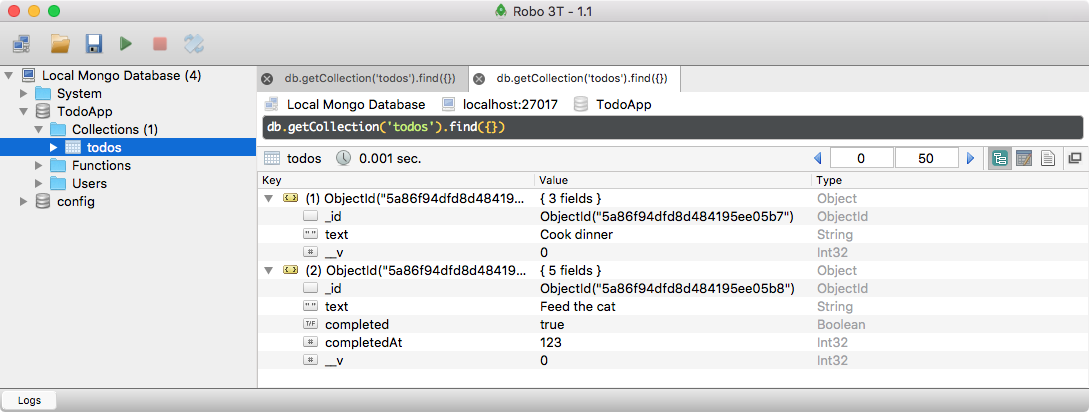Go to next results page arrow
1089x412 pixels.
969,158
